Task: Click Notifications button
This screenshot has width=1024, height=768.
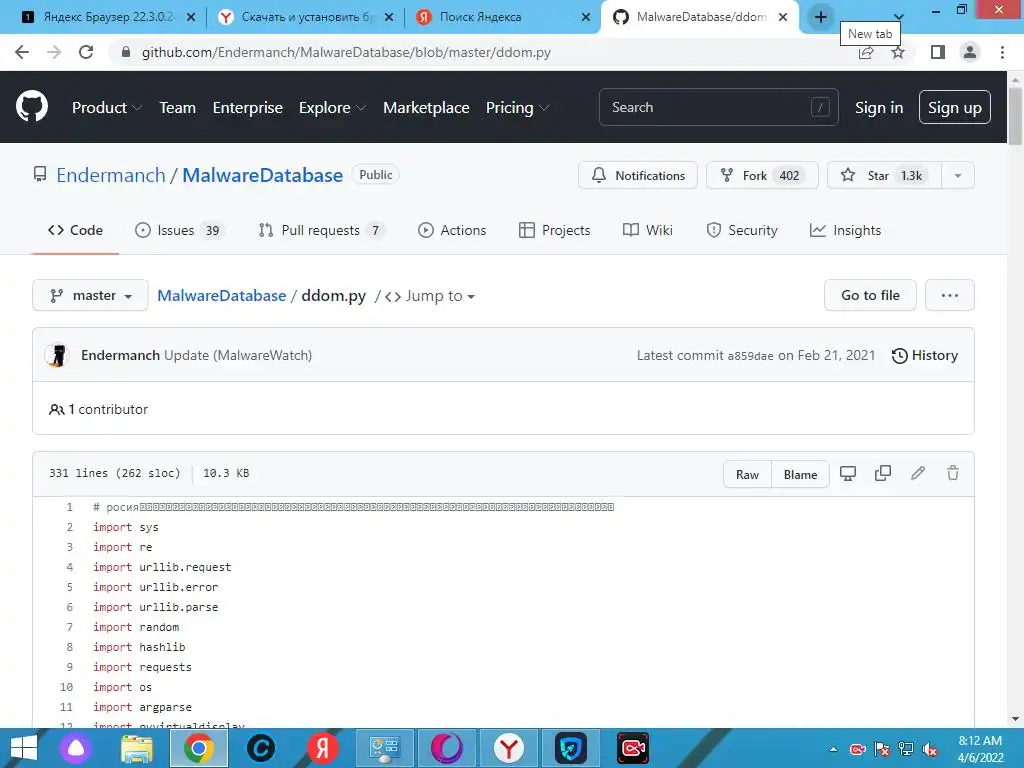Action: pyautogui.click(x=638, y=175)
